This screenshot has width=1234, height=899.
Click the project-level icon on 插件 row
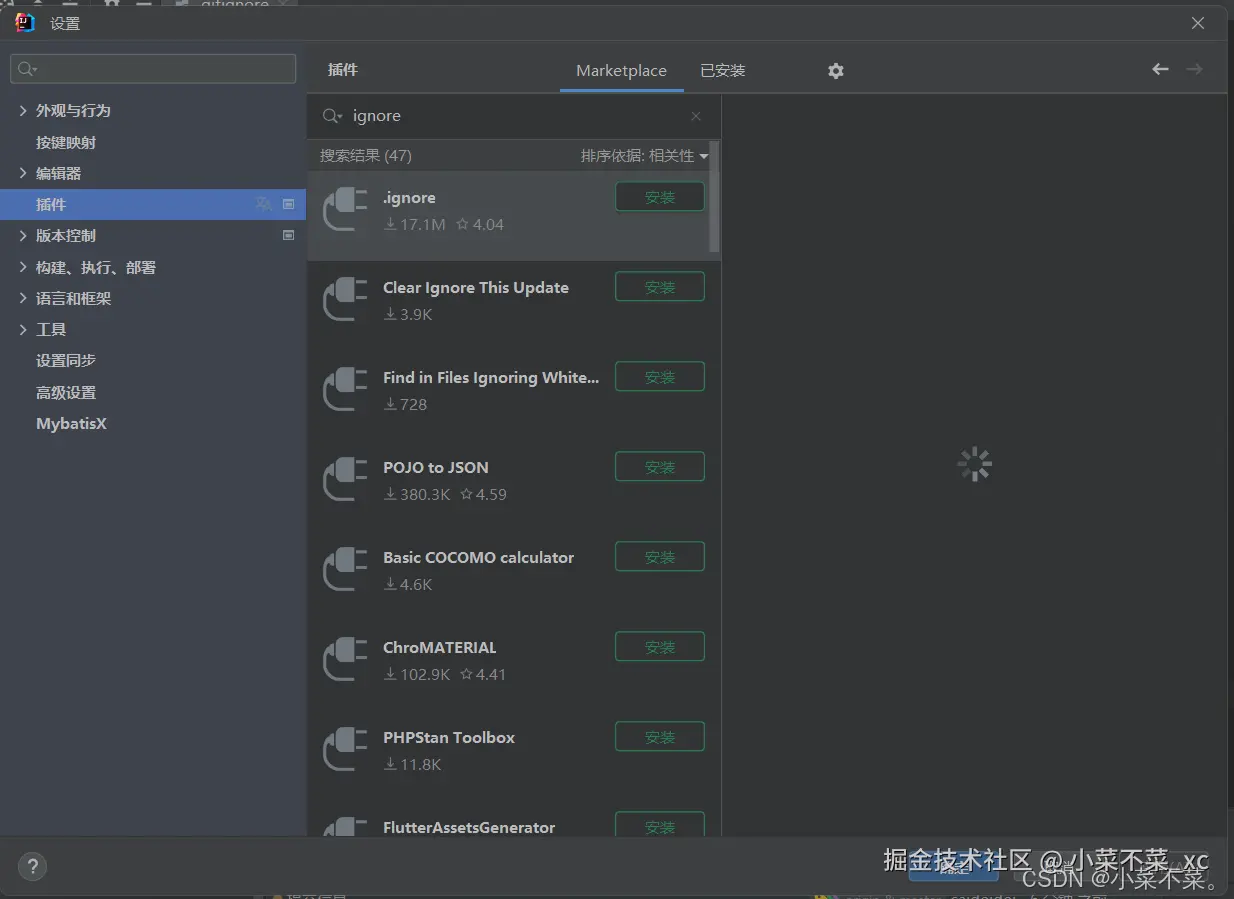(289, 204)
